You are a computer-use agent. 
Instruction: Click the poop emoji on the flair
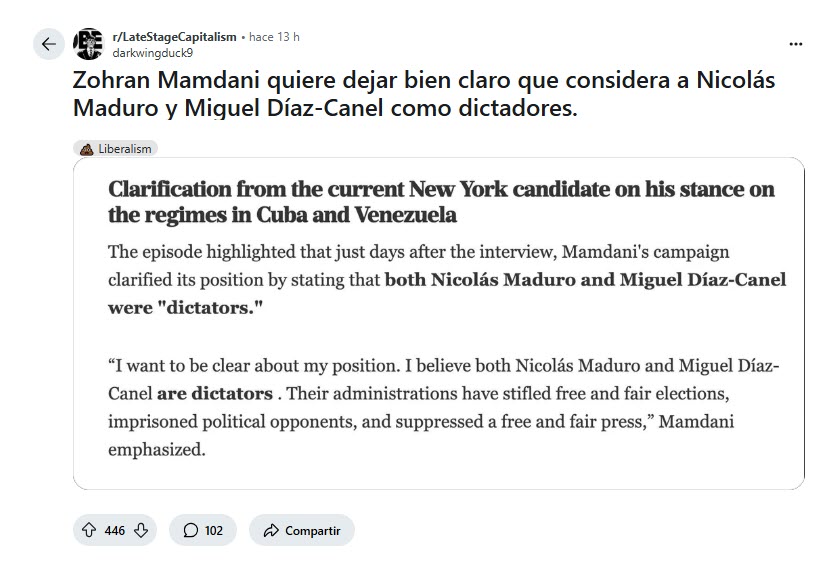pyautogui.click(x=88, y=149)
